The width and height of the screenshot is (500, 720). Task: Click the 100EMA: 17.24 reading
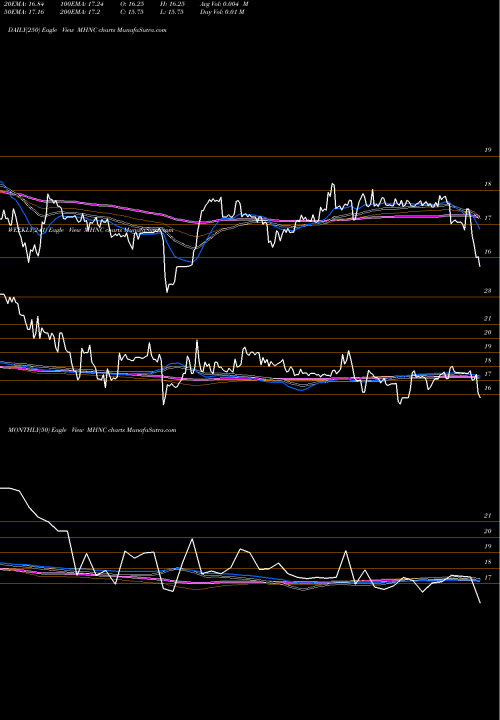click(x=84, y=4)
